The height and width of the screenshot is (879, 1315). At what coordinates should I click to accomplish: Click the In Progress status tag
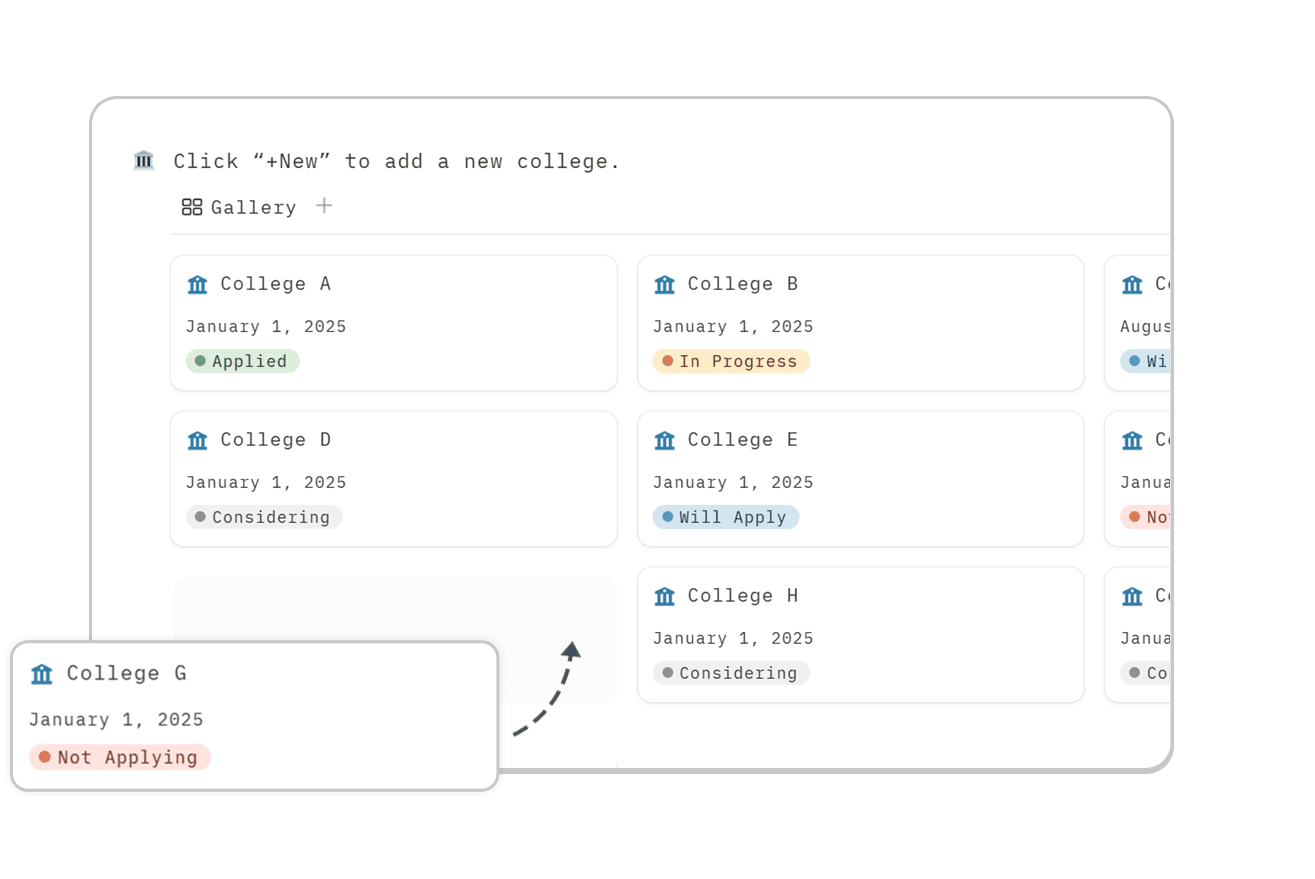[731, 361]
